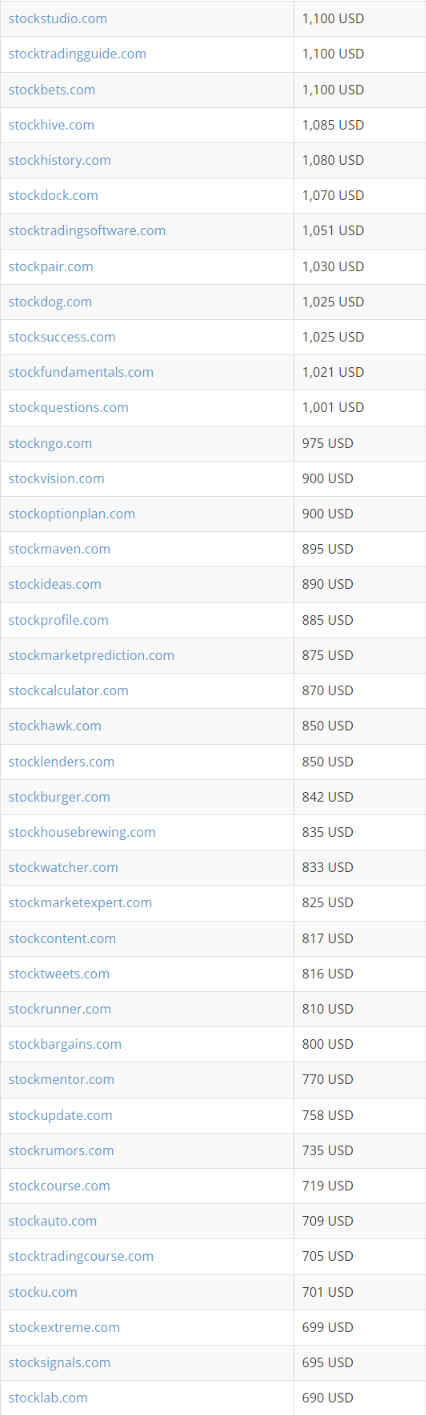Open stockmarketprediction.com listing
426x1415 pixels.
pos(91,655)
